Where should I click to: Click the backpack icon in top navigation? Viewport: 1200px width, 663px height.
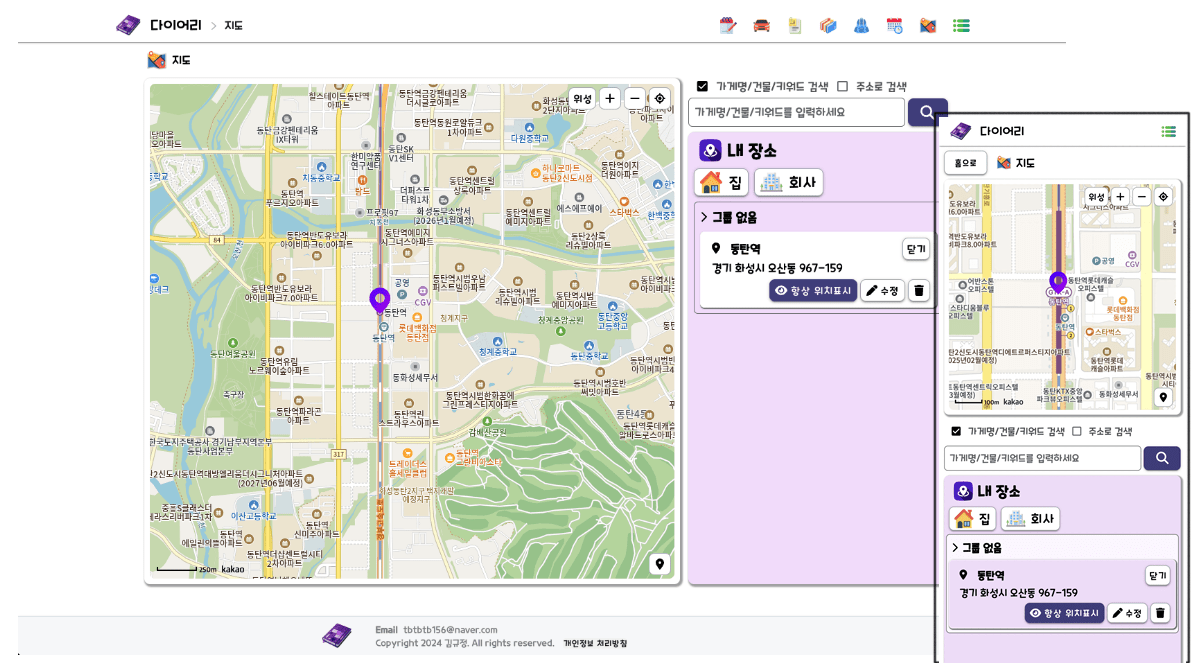click(x=861, y=26)
